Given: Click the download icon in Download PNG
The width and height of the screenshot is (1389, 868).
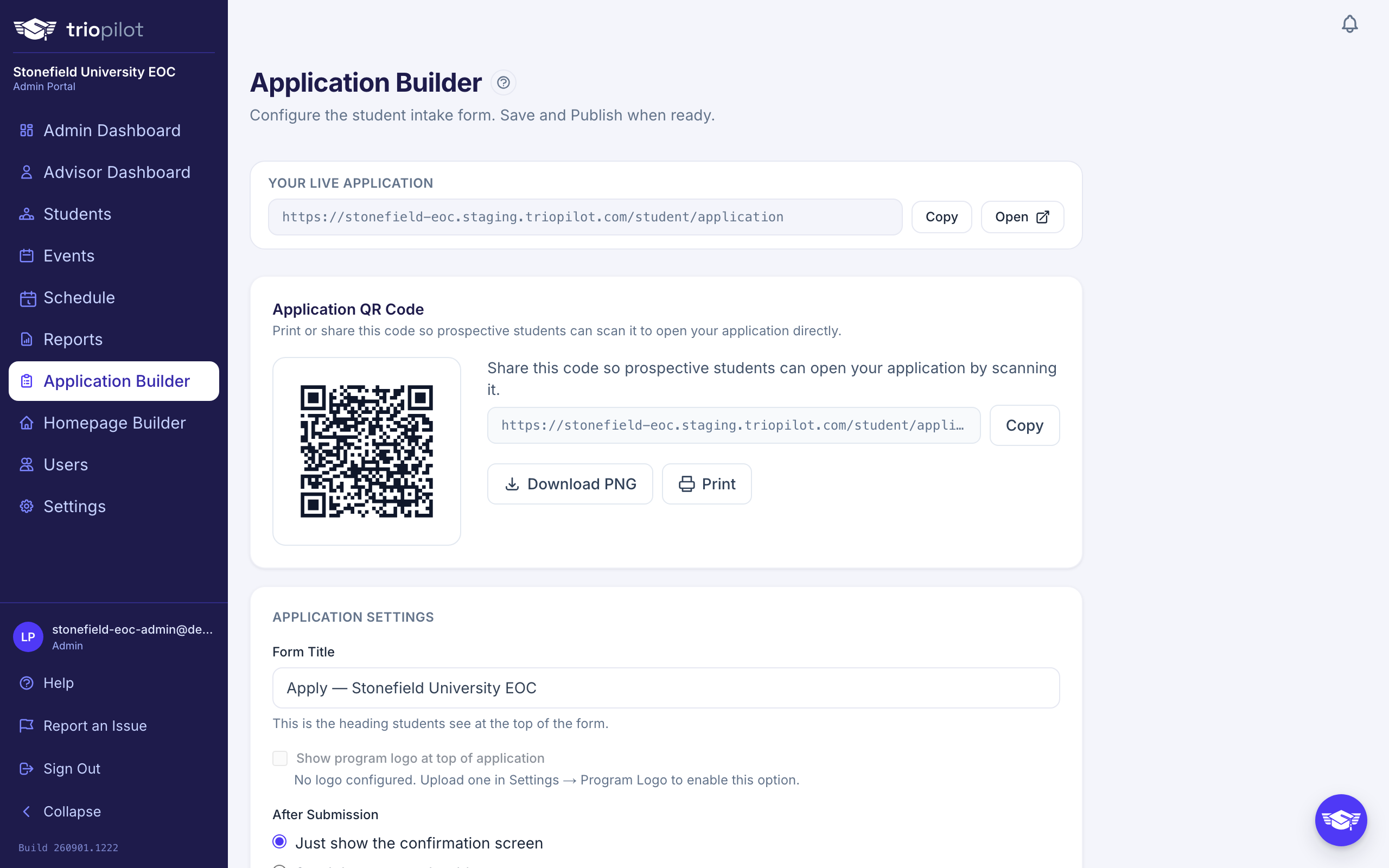Looking at the screenshot, I should [512, 484].
